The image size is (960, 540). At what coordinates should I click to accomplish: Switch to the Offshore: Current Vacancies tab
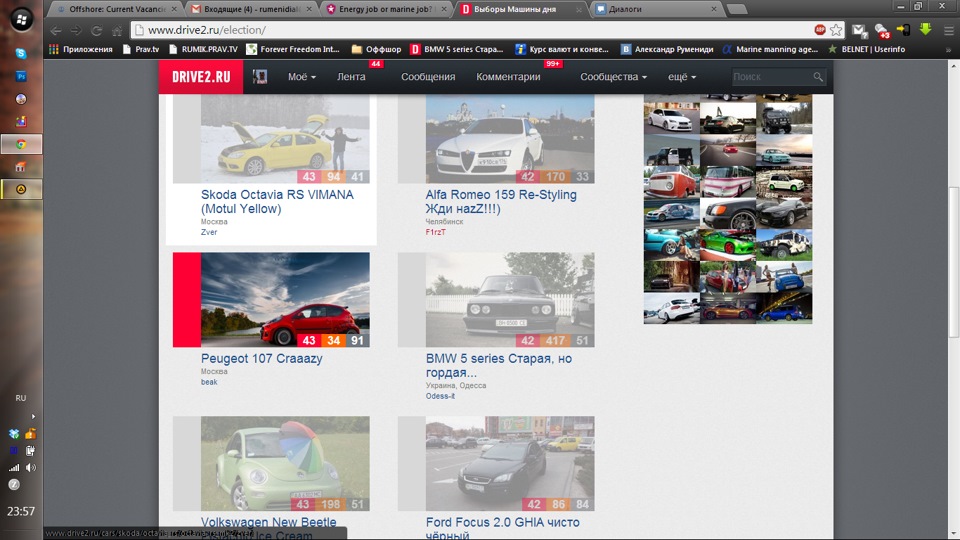point(116,9)
